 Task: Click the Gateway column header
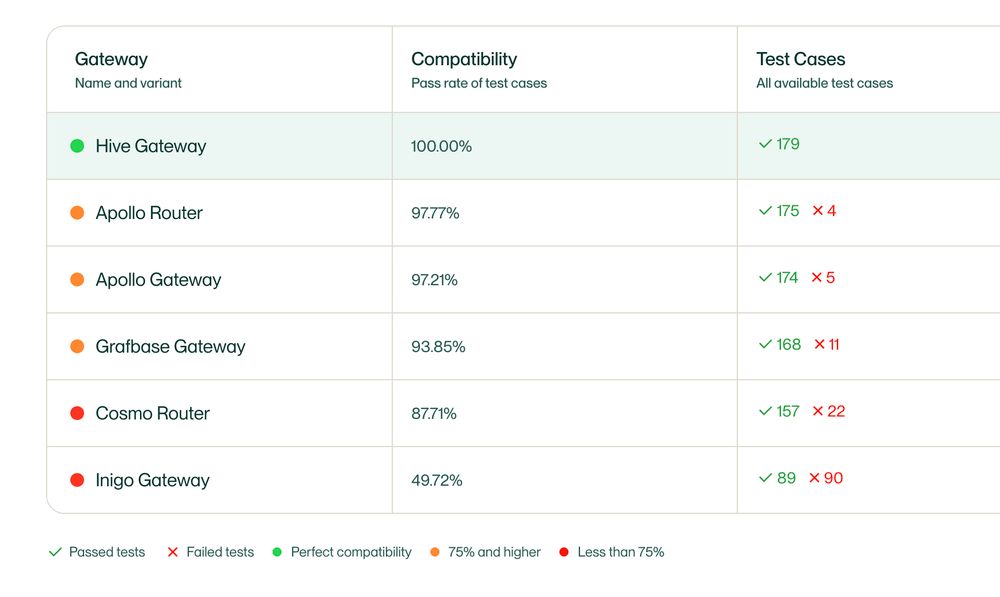[112, 59]
